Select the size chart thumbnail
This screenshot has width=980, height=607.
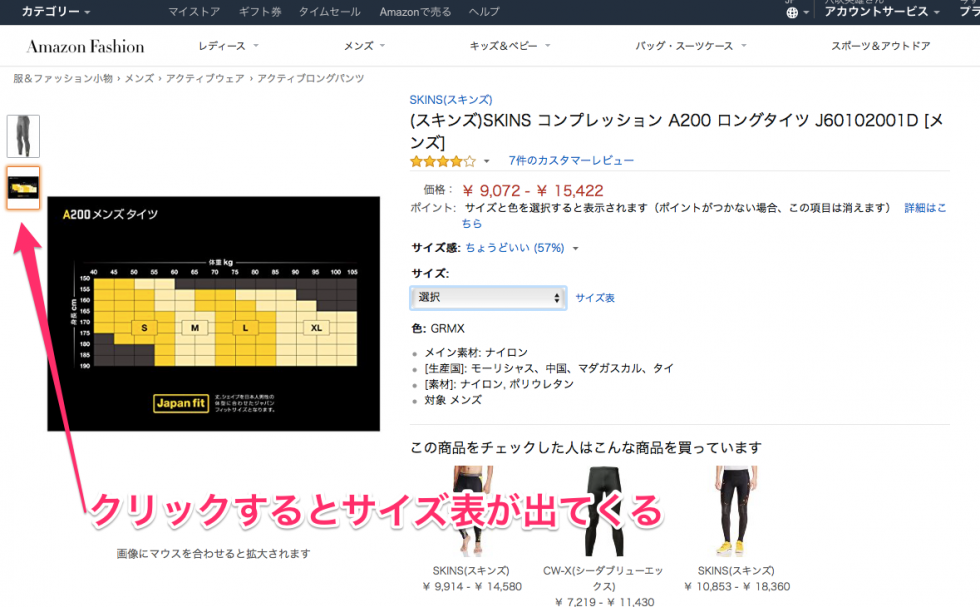(23, 188)
